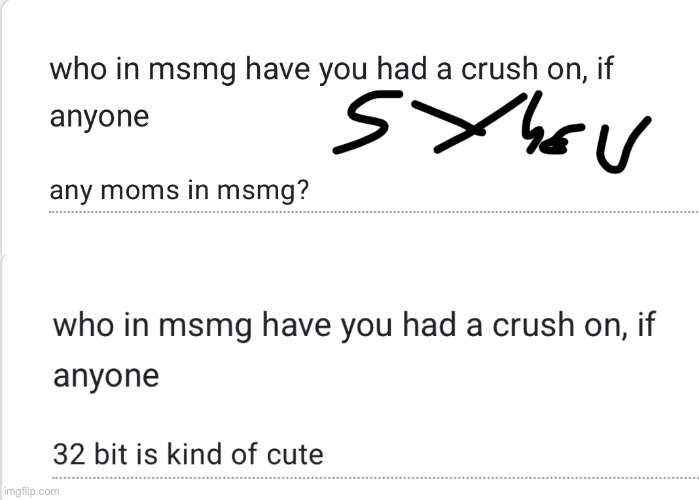The height and width of the screenshot is (500, 699).
Task: Click the small handwritten scribble between X and U
Action: (553, 144)
